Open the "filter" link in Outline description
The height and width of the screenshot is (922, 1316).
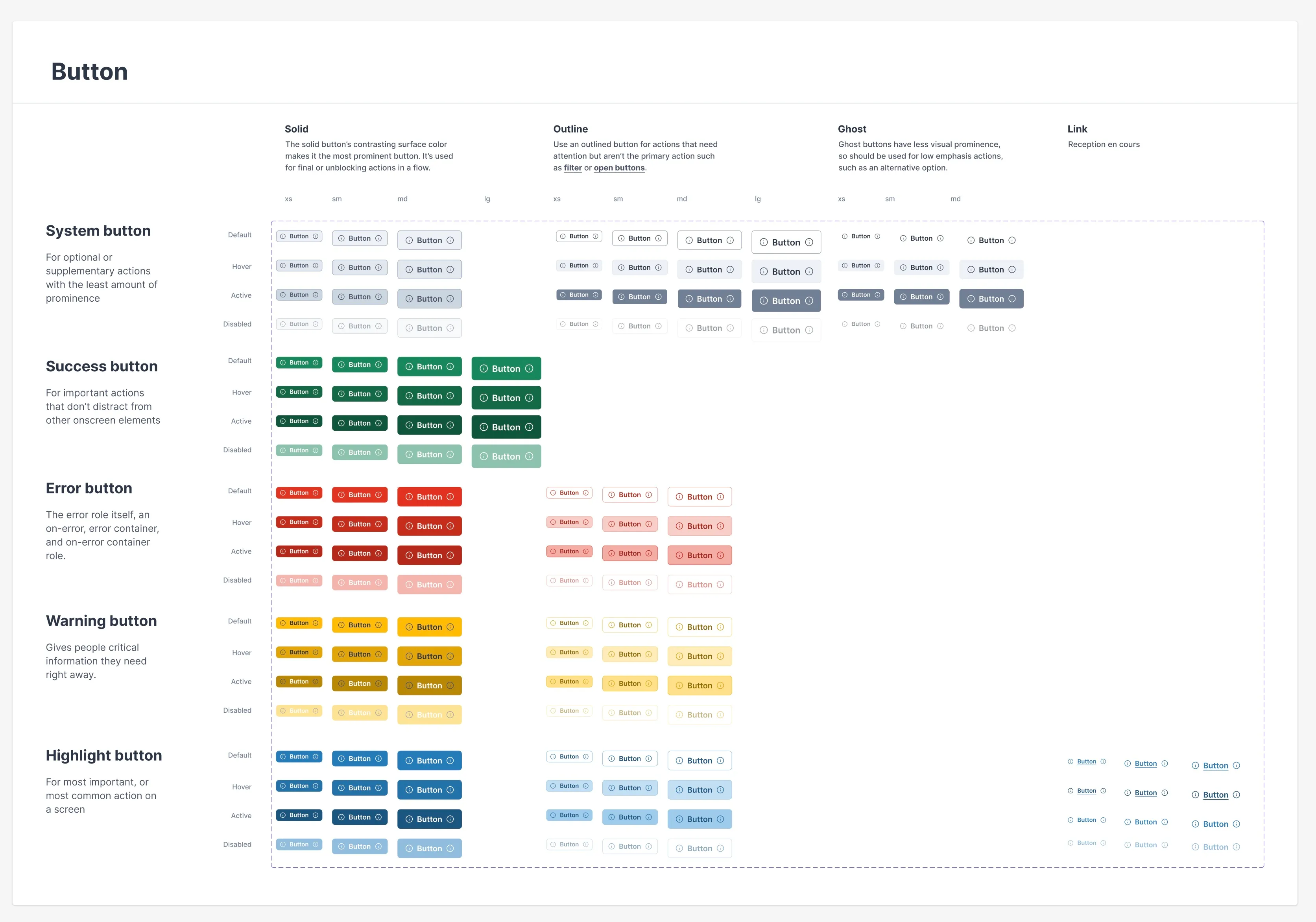572,168
